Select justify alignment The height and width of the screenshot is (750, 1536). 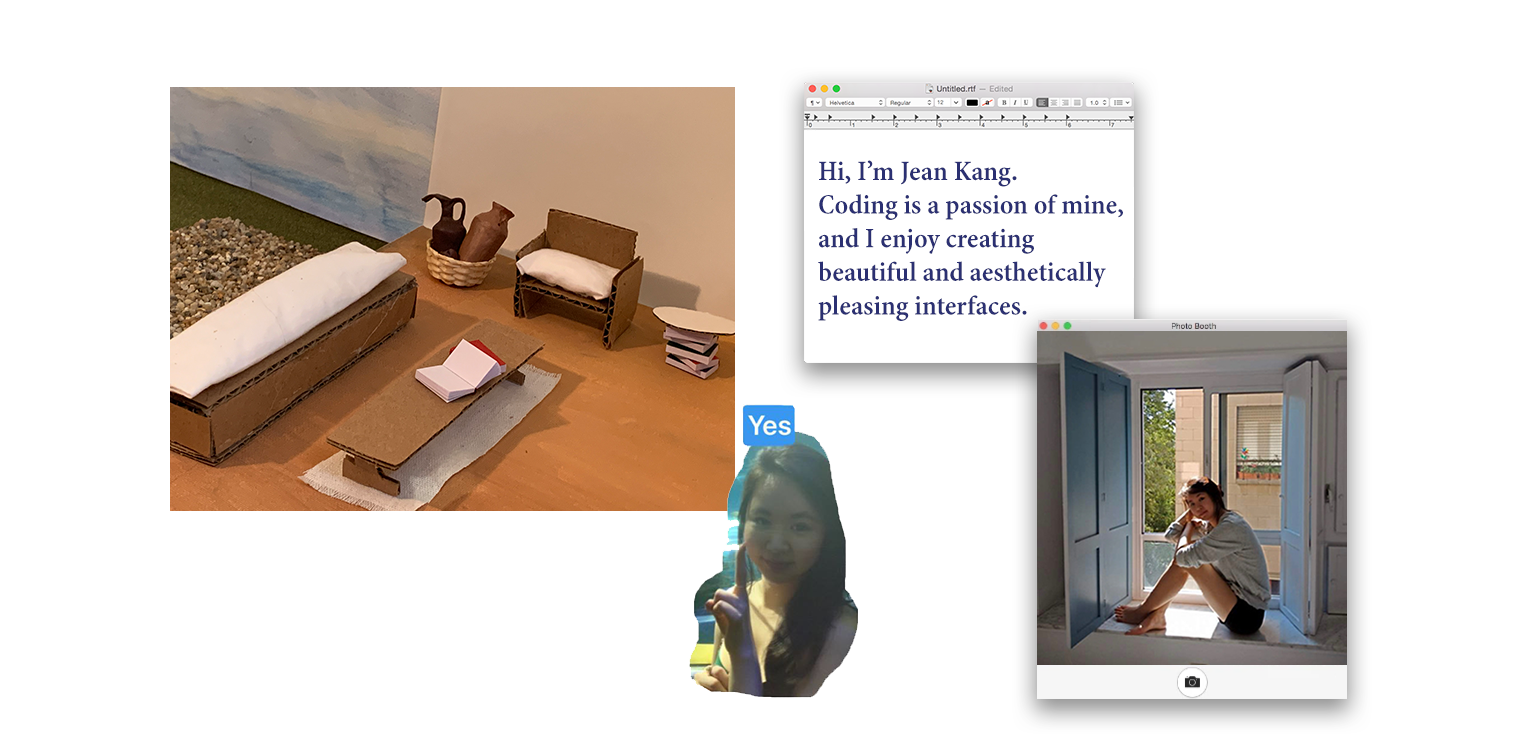coord(1077,103)
